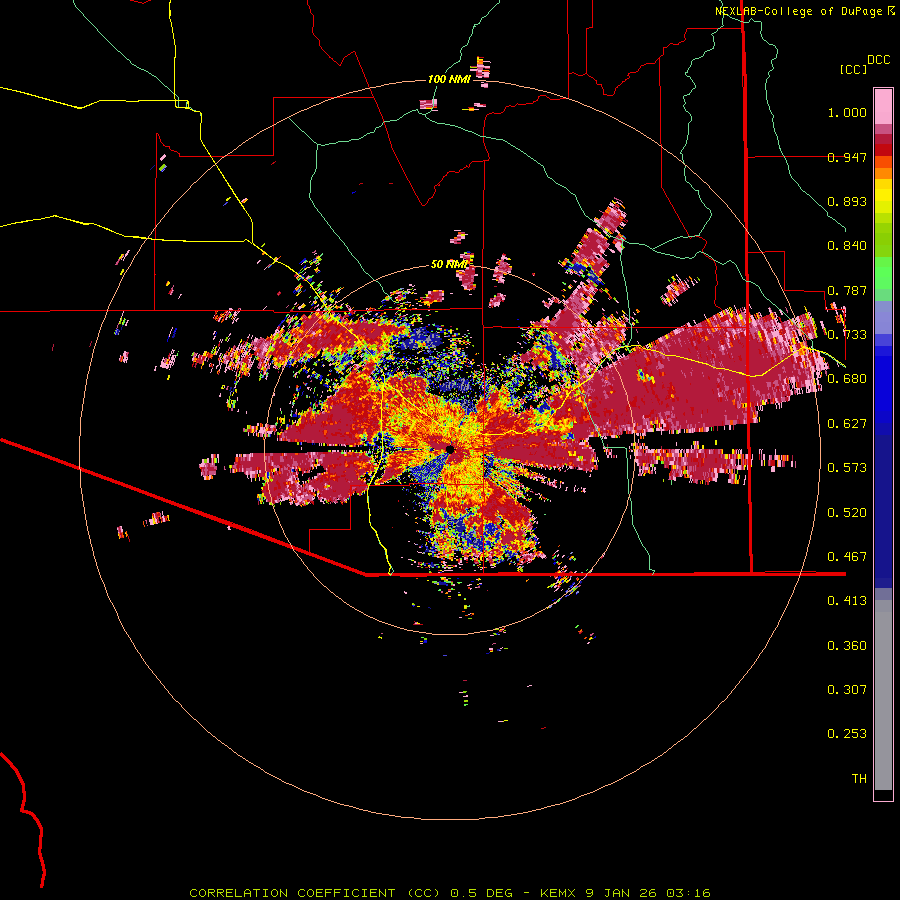The image size is (900, 900).
Task: Click the Correlation Coefficient caption at bottom
Action: tap(450, 893)
